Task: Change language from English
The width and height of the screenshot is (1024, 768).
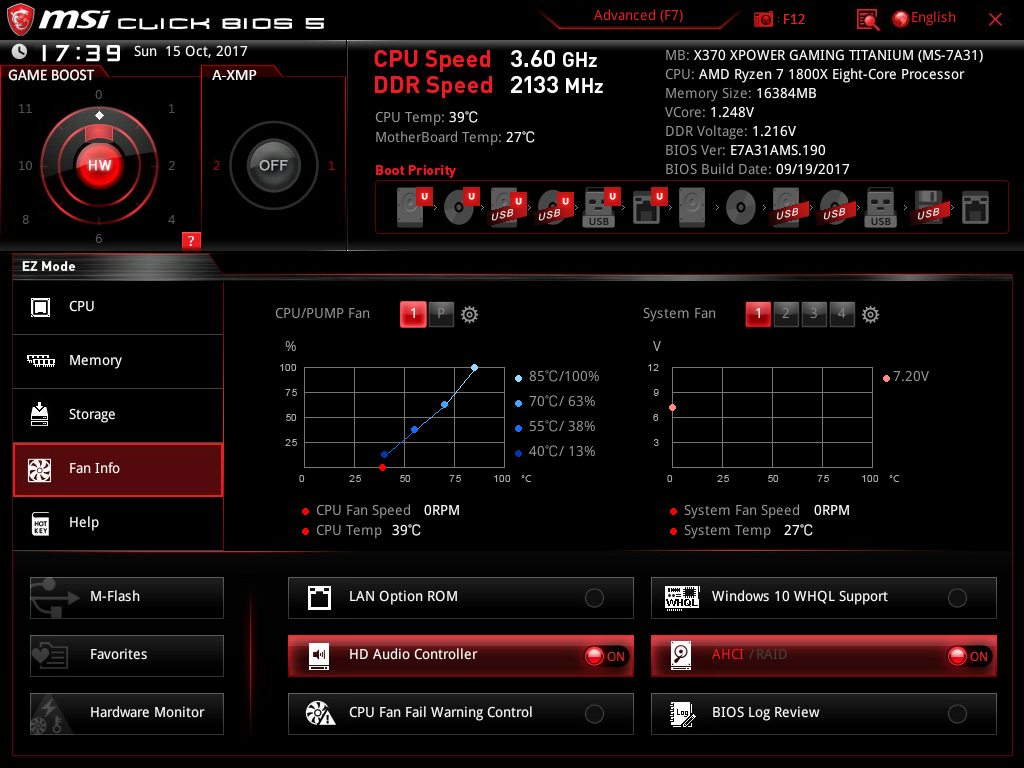Action: coord(933,18)
